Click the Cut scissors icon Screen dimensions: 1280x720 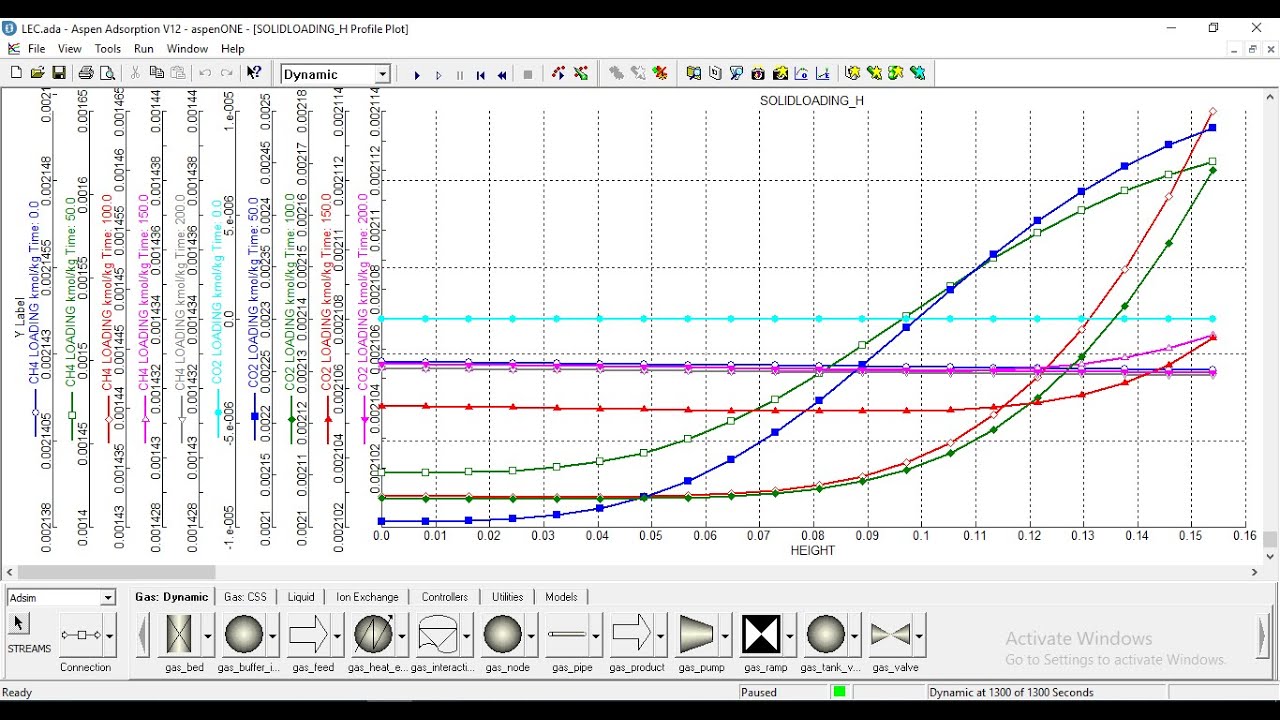click(x=135, y=73)
